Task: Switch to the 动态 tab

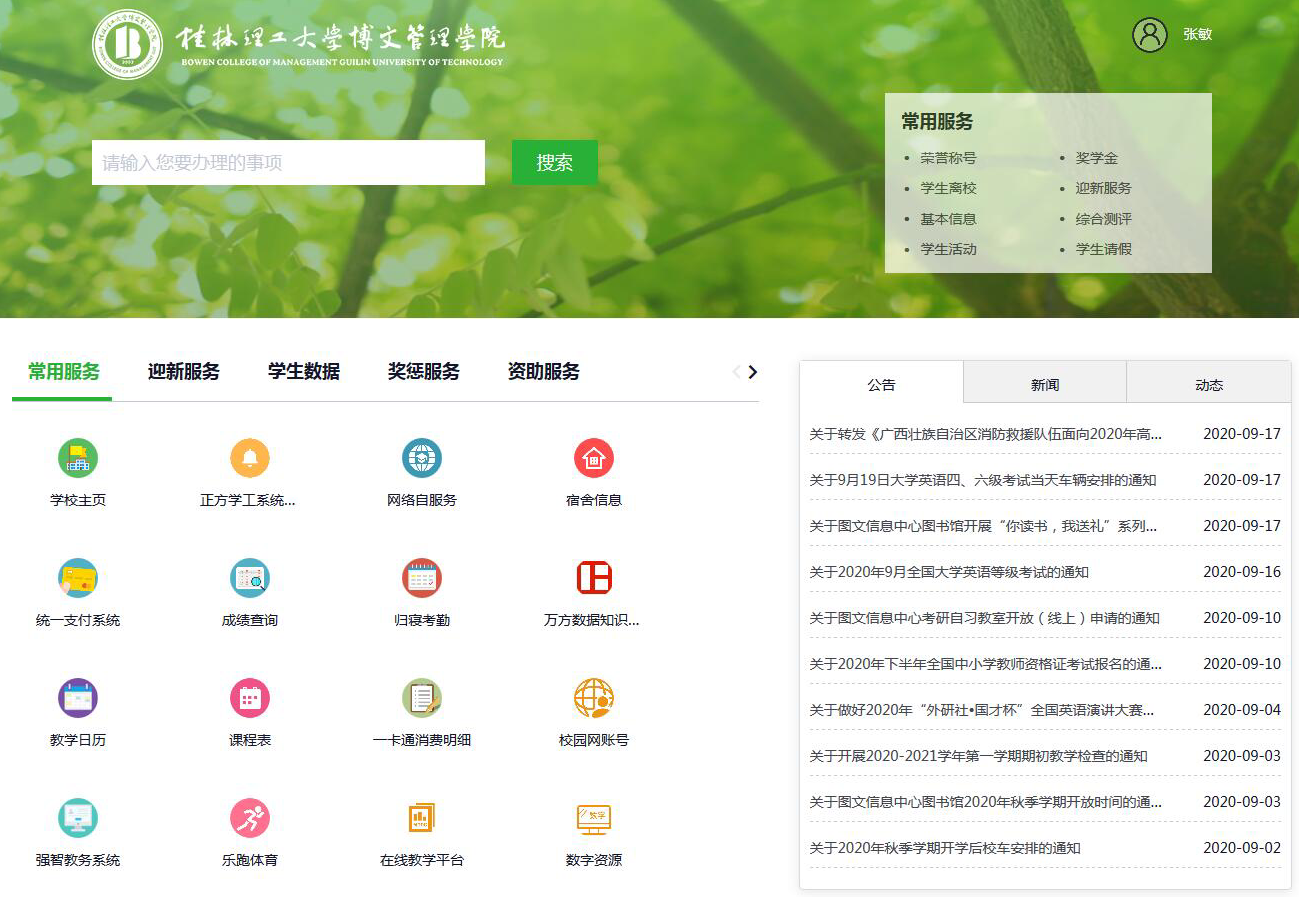Action: click(1208, 384)
